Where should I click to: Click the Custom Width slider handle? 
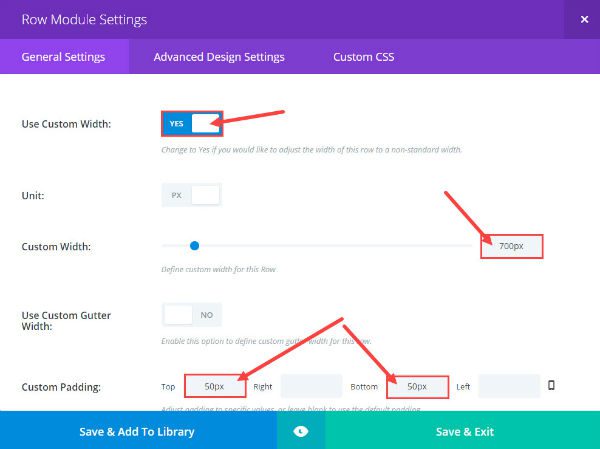tap(194, 246)
